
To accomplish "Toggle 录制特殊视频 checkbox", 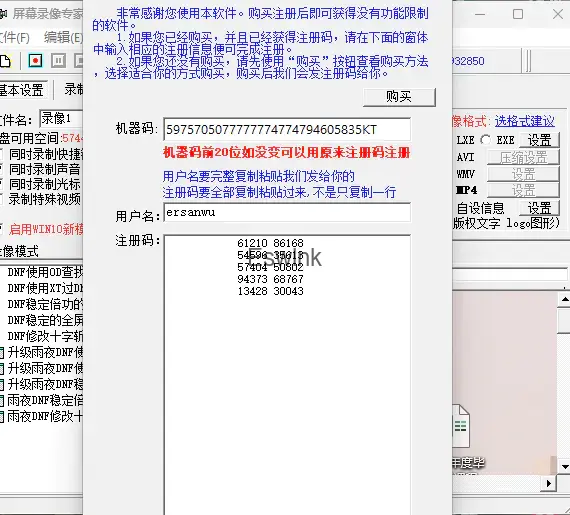I will click(x=1, y=199).
